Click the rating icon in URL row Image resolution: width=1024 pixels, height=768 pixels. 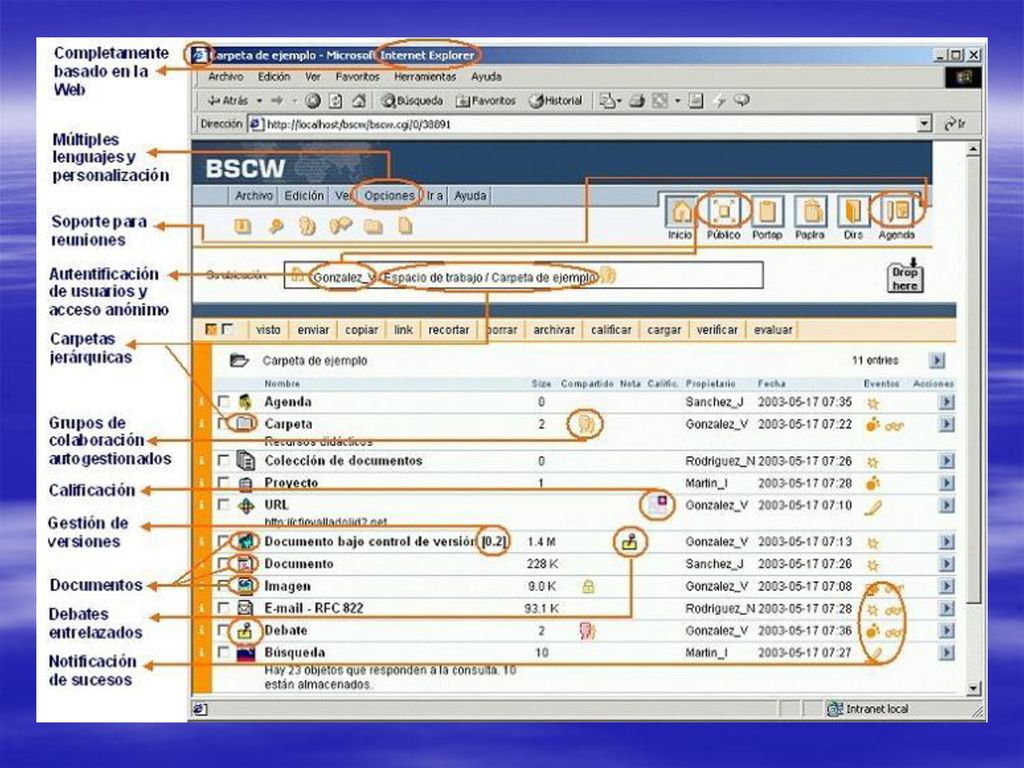tap(658, 505)
